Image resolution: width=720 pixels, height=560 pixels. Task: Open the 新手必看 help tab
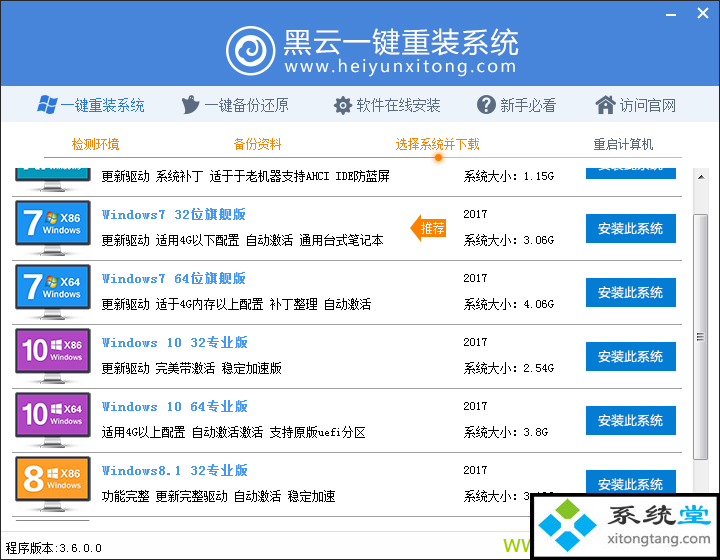pos(516,106)
